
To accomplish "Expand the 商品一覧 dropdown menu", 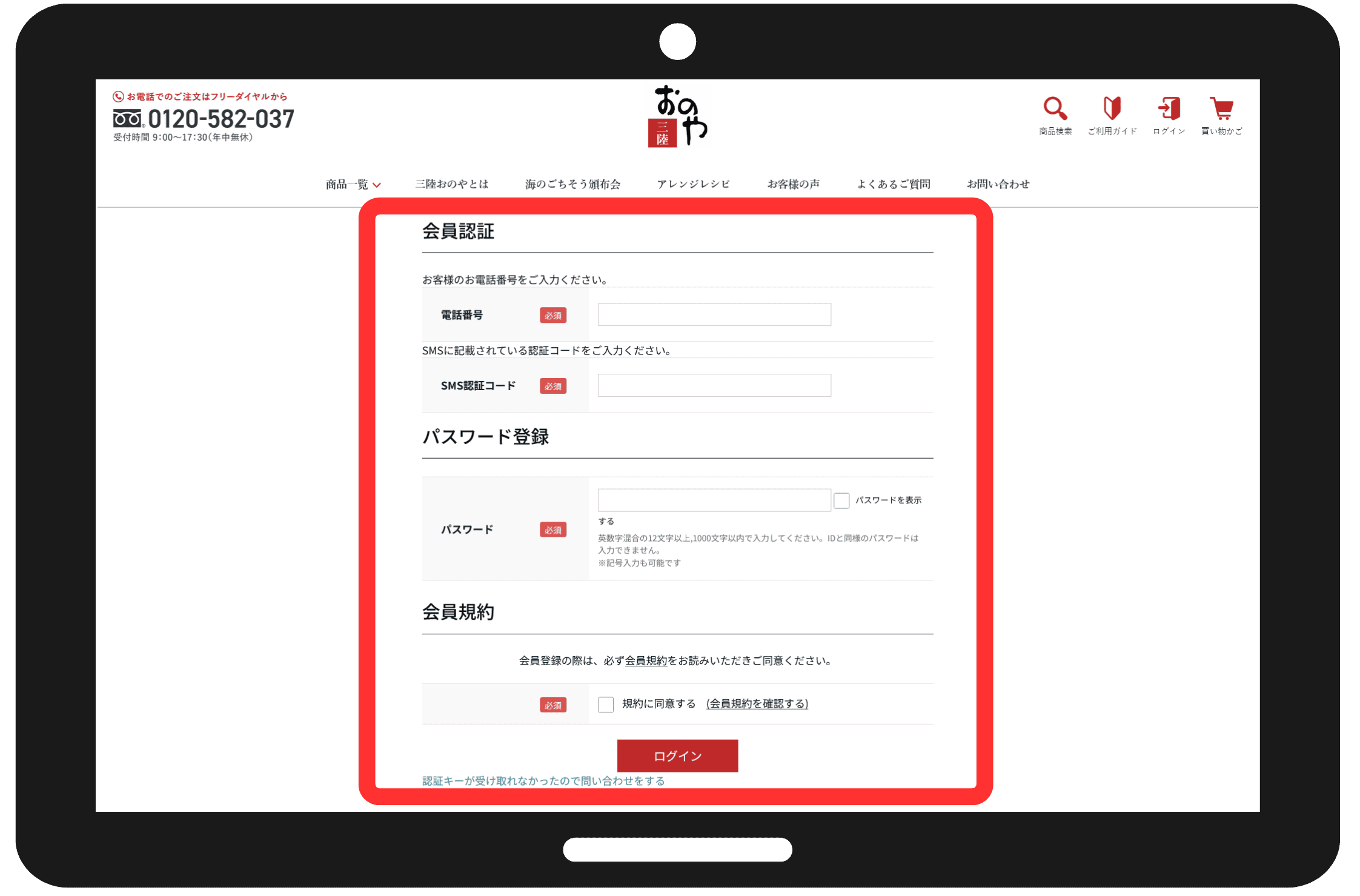I will 353,184.
